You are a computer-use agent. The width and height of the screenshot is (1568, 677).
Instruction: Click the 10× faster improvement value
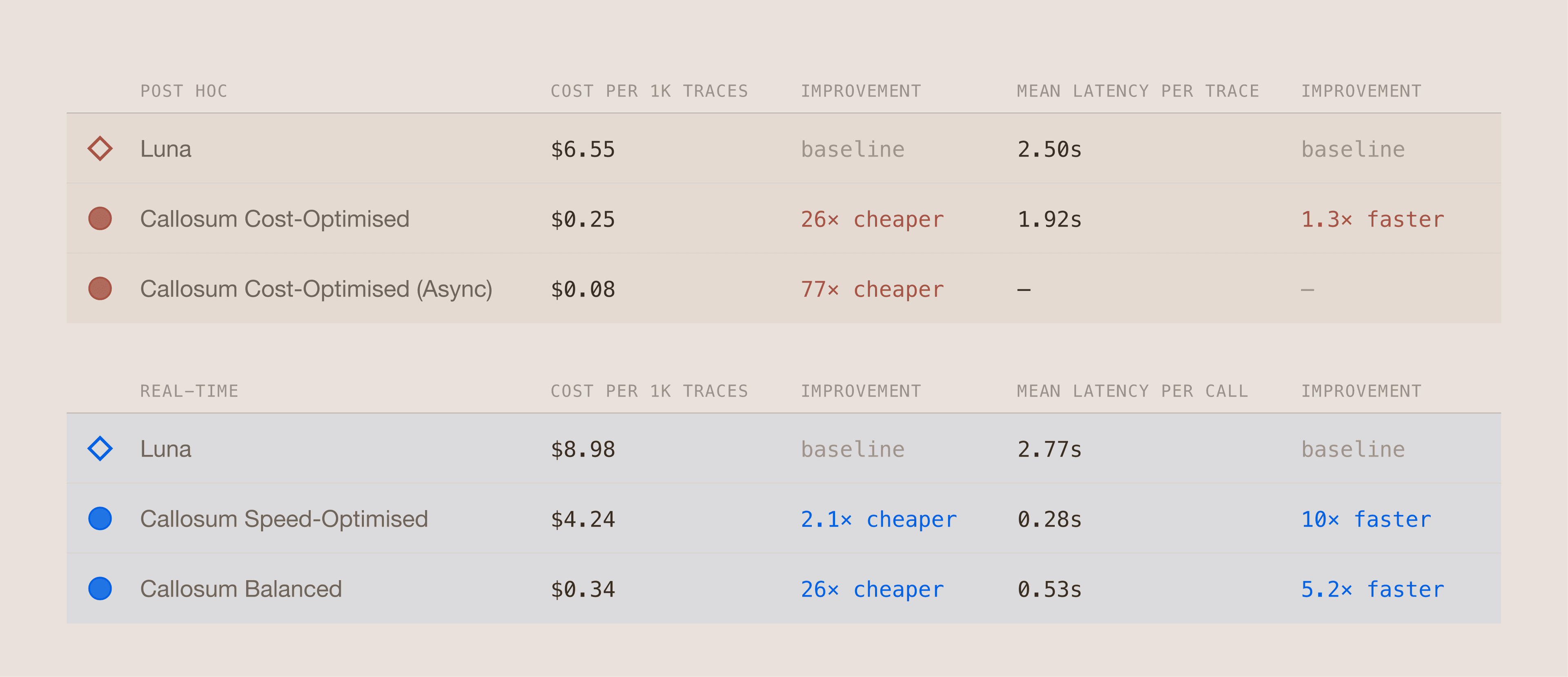click(x=1366, y=519)
